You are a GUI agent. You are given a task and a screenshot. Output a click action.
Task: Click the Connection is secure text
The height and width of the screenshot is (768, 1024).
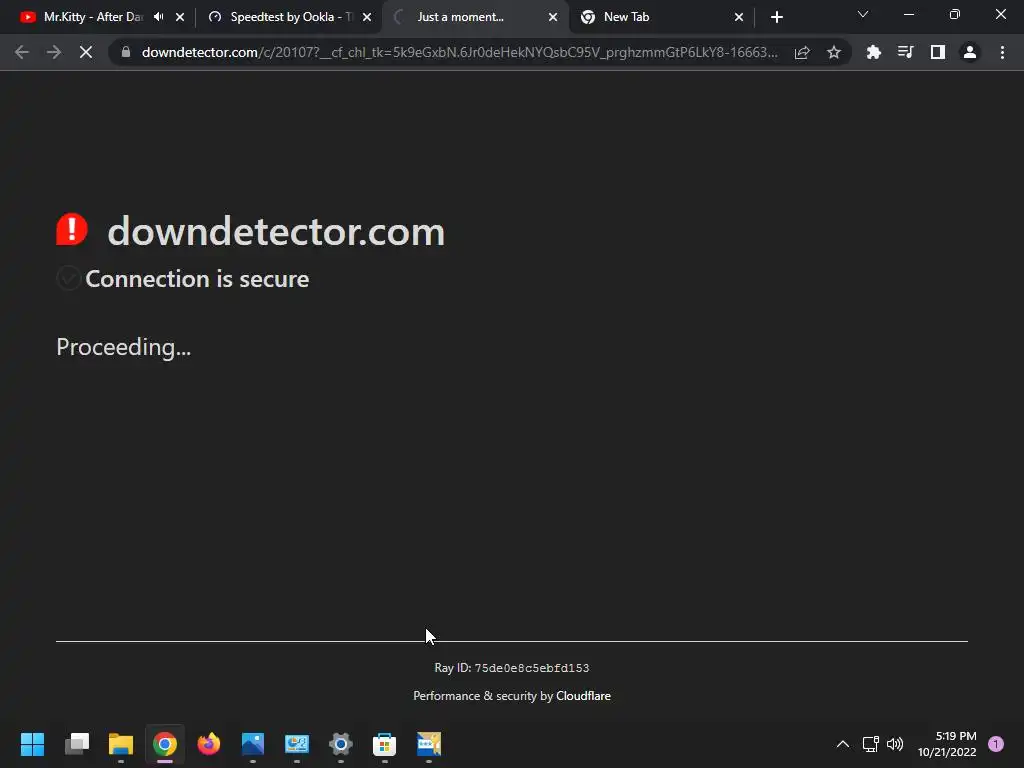click(197, 279)
